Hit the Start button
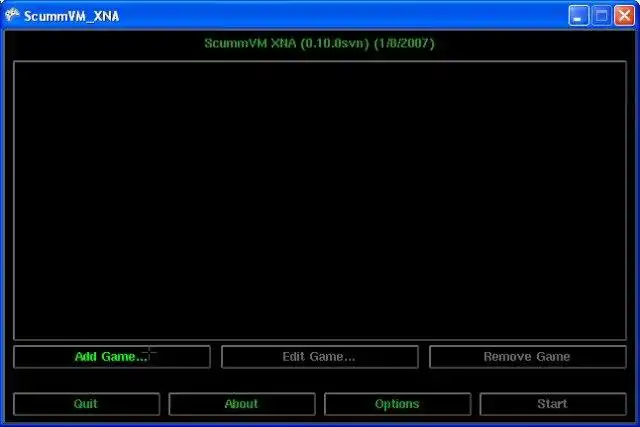 tap(553, 404)
